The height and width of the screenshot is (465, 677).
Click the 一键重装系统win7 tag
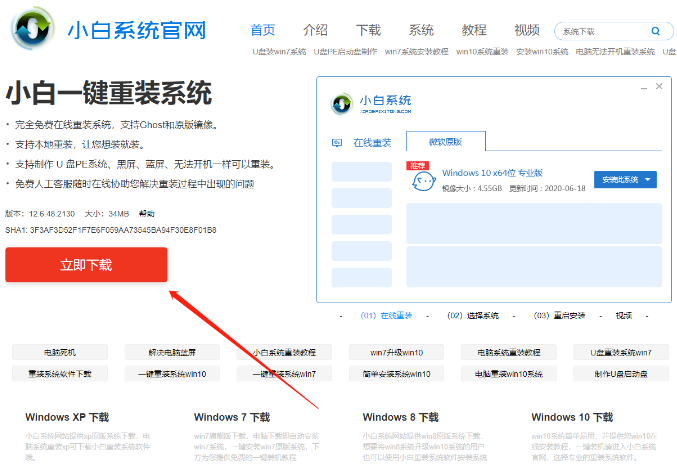click(284, 373)
